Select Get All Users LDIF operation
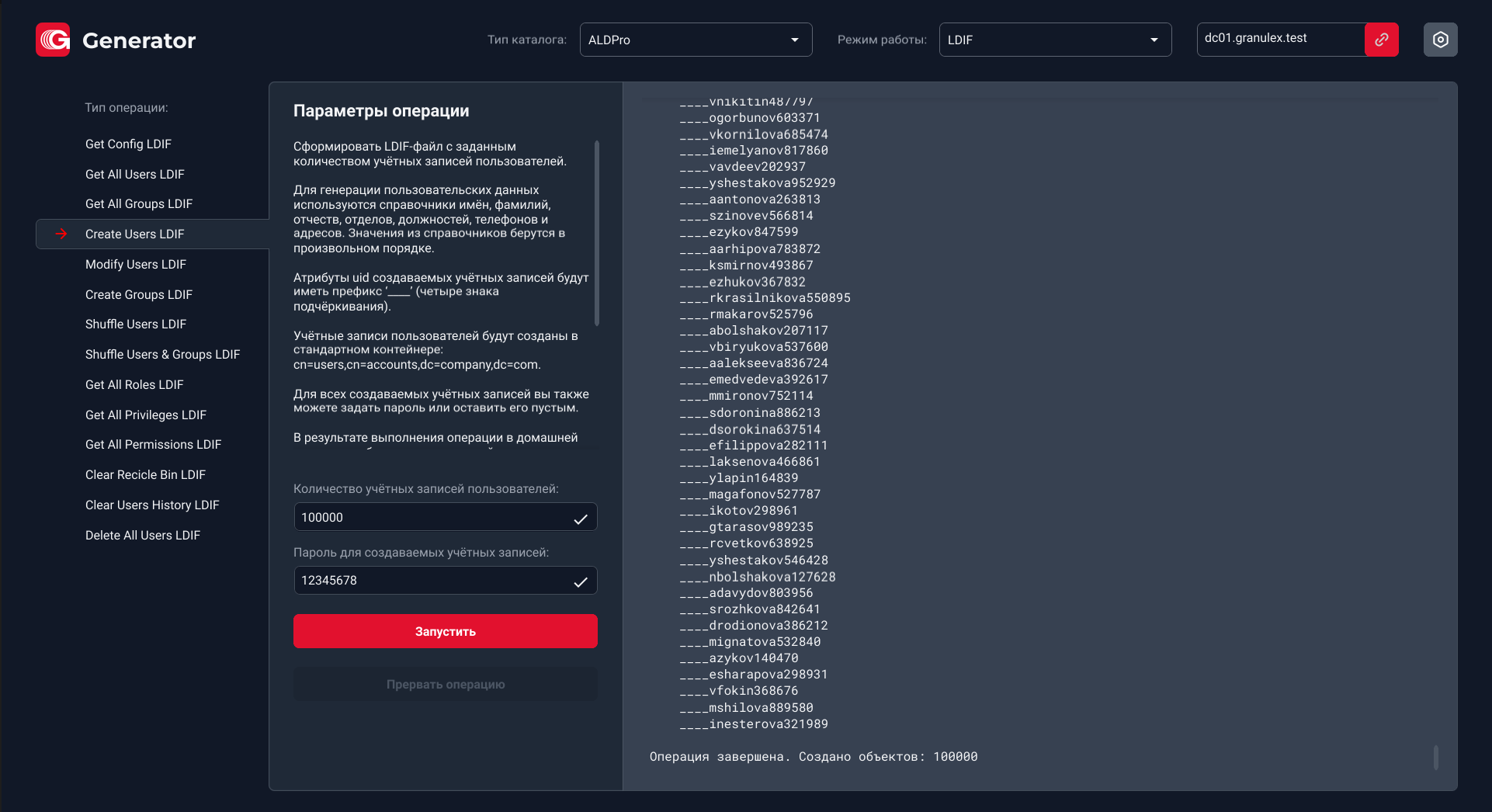 pos(135,174)
